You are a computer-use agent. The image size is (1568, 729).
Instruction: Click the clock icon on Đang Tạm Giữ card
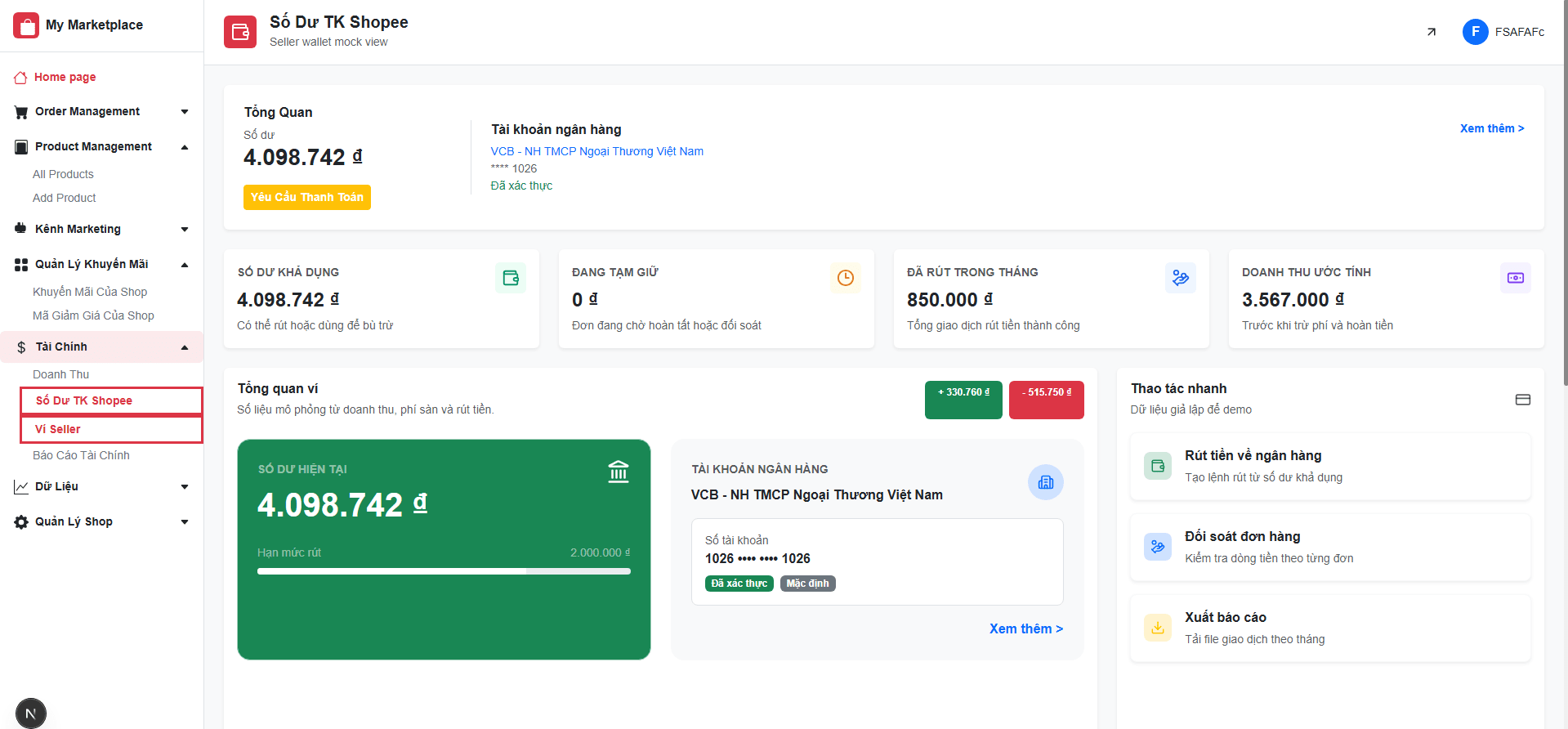(846, 278)
